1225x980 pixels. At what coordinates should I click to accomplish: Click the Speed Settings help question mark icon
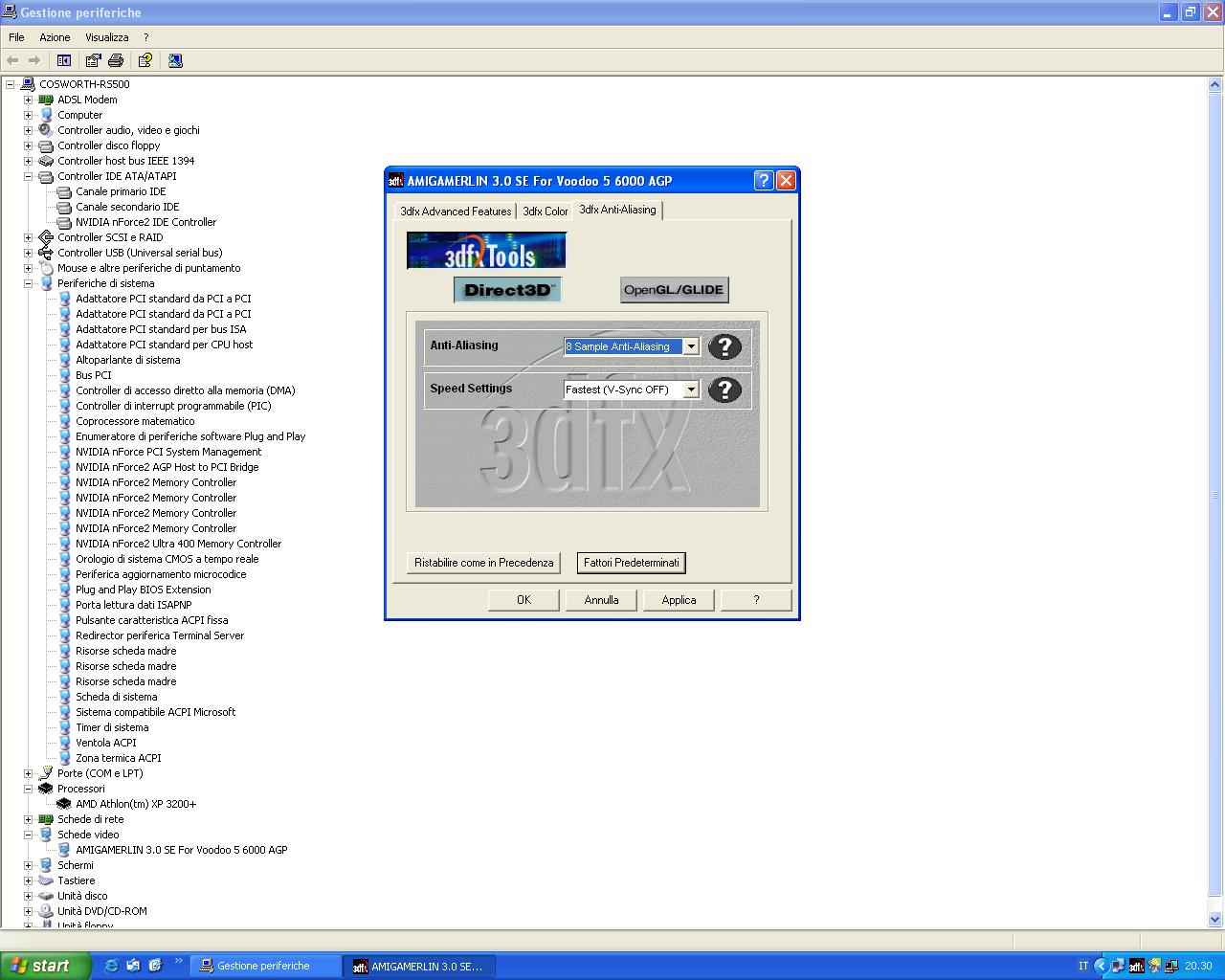(724, 390)
